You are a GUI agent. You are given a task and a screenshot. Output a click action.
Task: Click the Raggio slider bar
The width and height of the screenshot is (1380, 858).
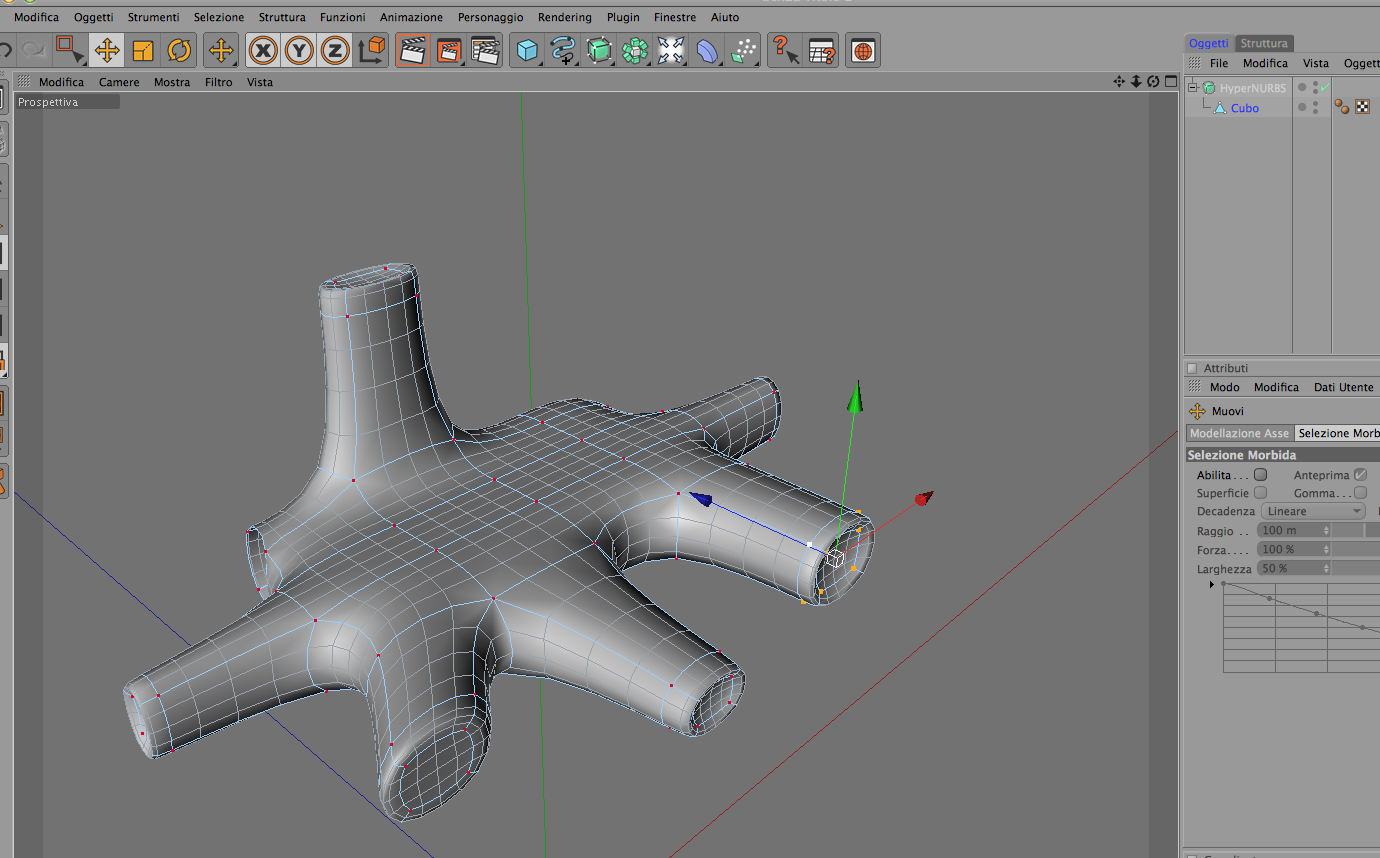tap(1357, 530)
